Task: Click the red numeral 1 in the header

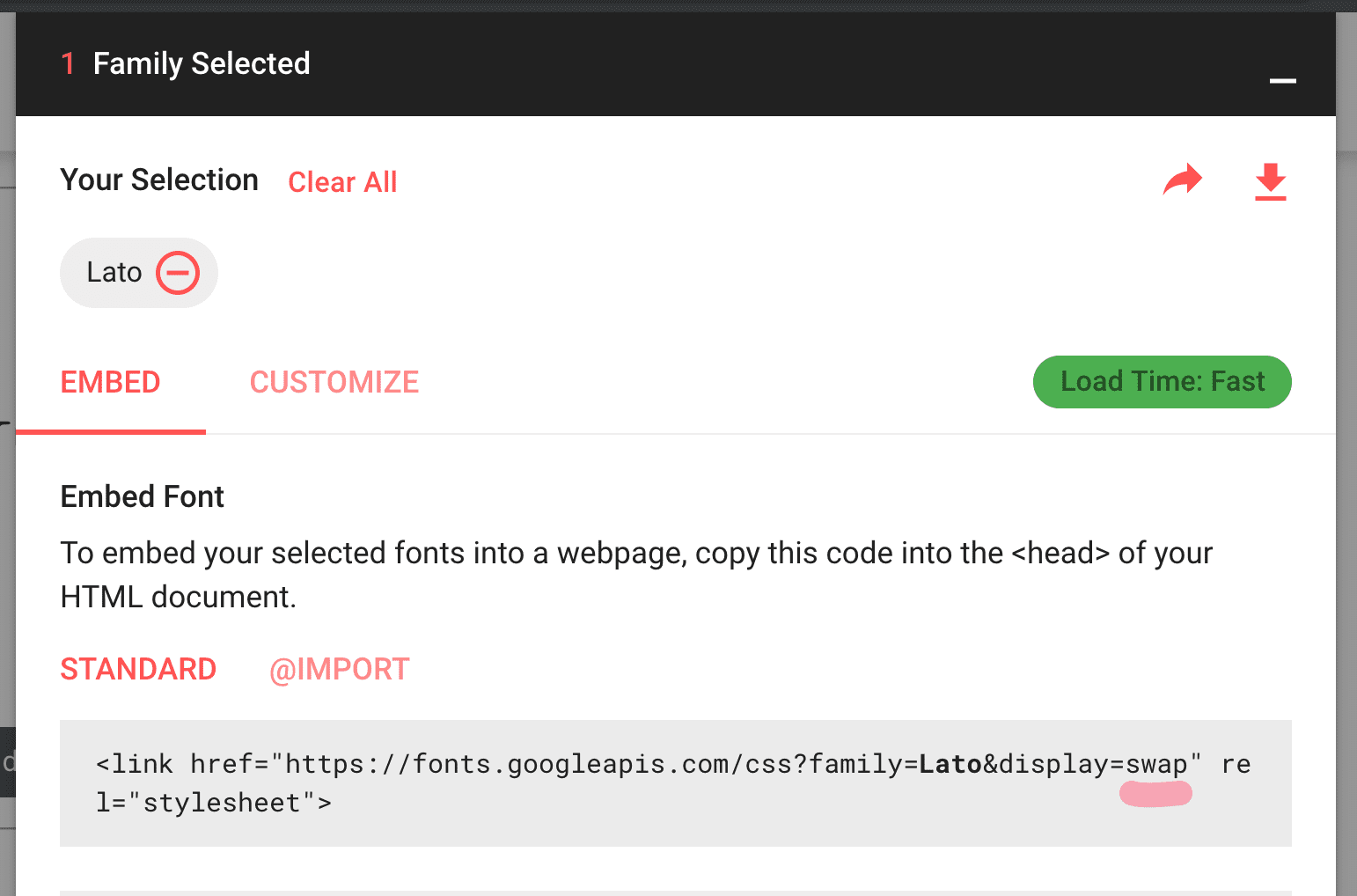Action: point(69,62)
